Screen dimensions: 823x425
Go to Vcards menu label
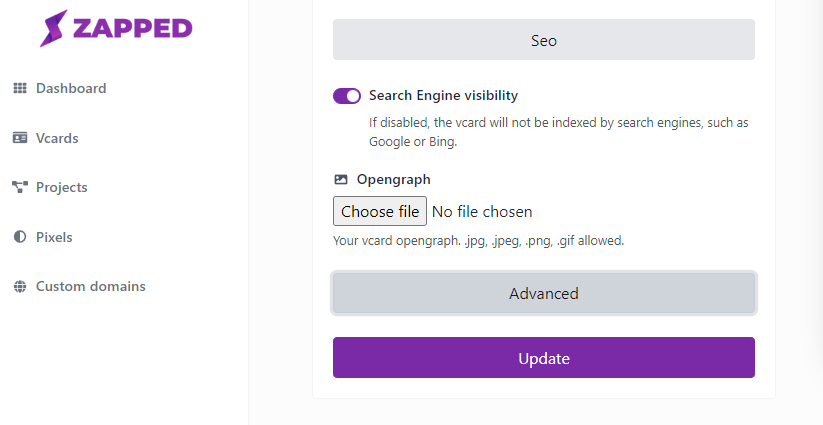[x=57, y=138]
